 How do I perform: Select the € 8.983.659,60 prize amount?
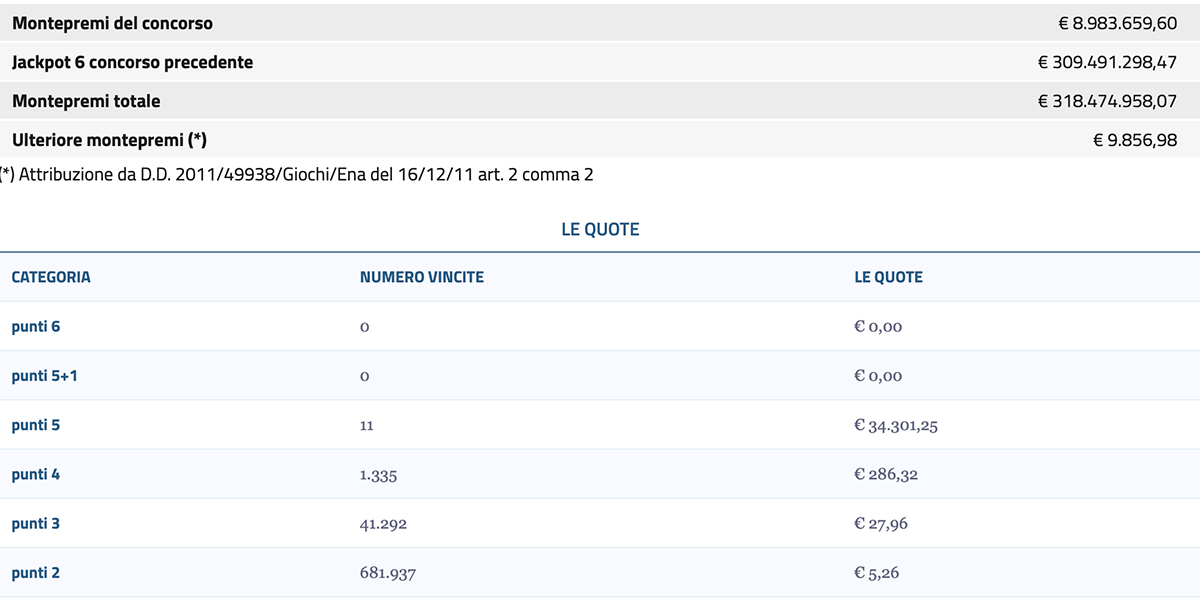coord(1117,23)
